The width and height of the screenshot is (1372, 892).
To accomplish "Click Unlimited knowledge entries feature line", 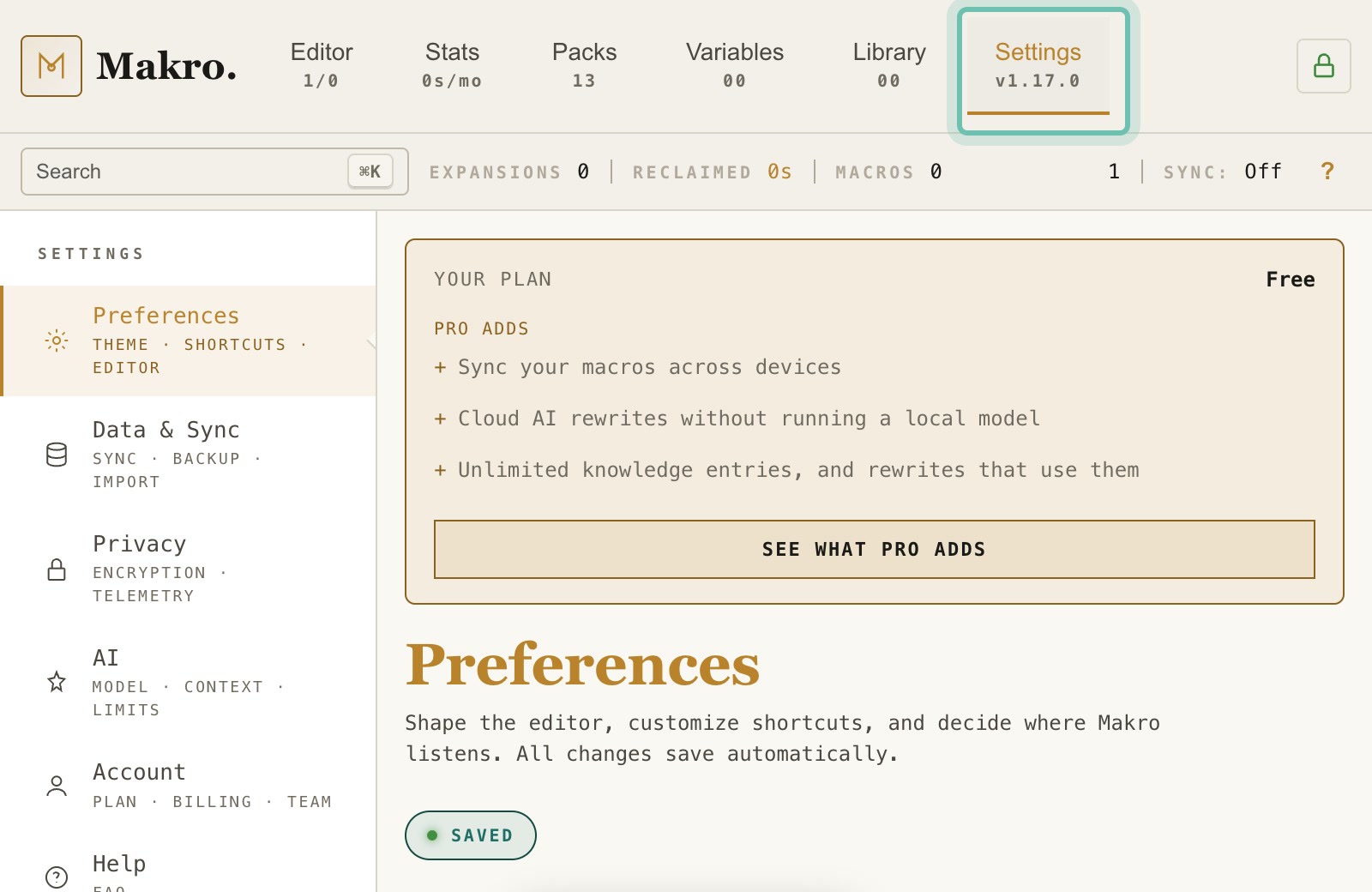I will coord(787,470).
